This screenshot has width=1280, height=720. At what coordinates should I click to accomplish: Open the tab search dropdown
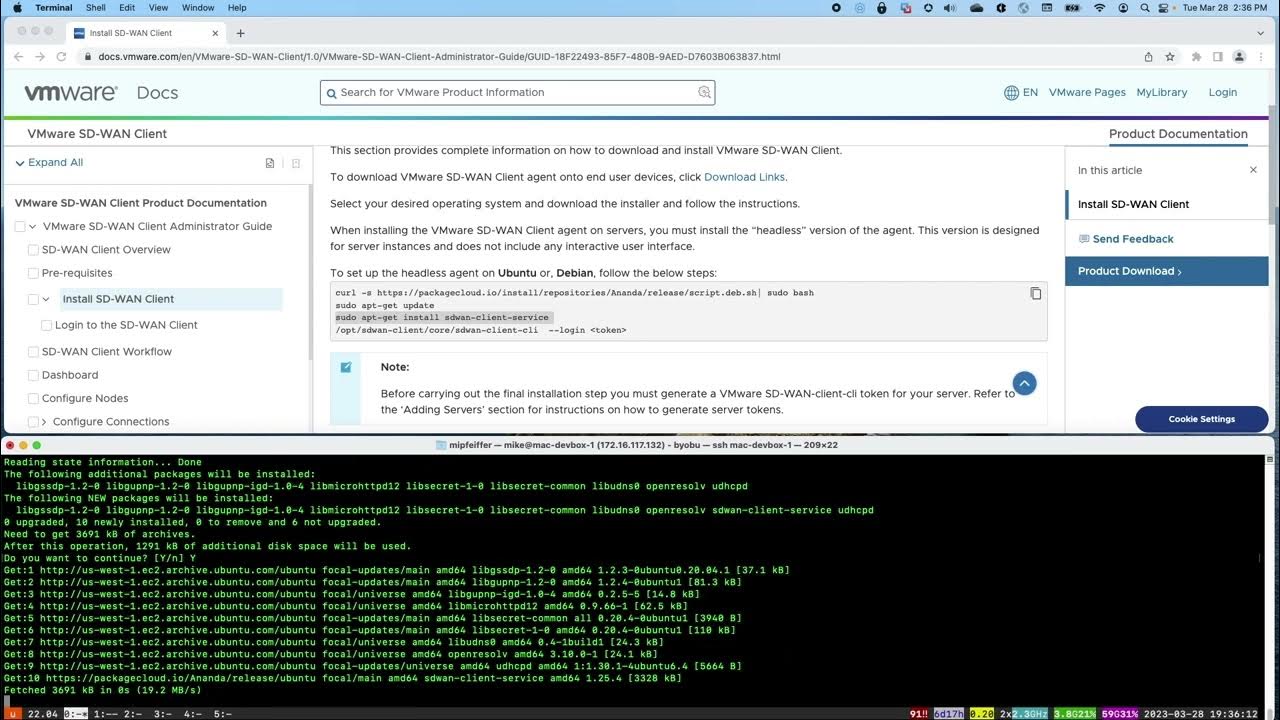pyautogui.click(x=1261, y=33)
